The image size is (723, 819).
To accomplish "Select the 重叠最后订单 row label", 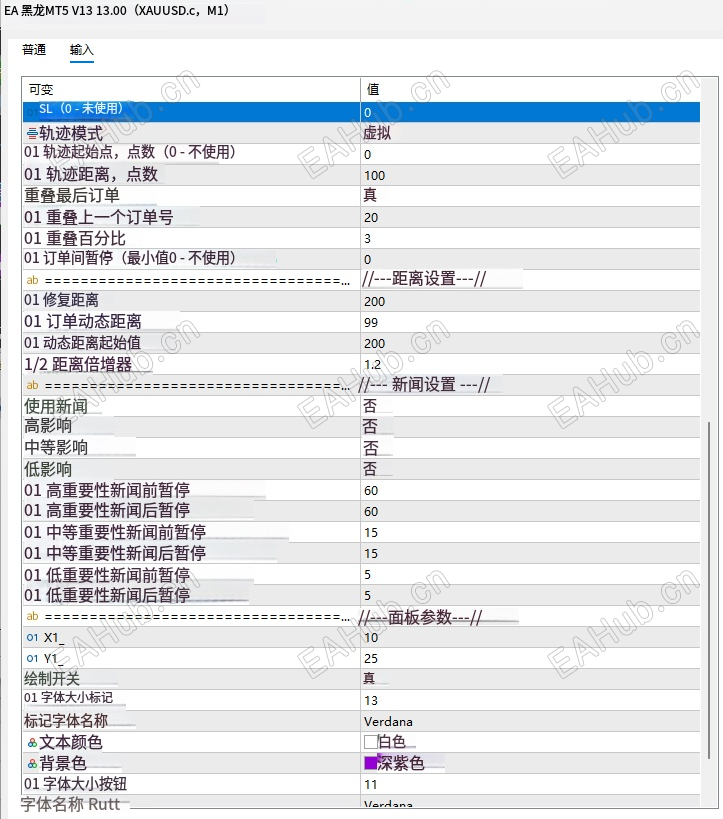I will click(x=72, y=196).
